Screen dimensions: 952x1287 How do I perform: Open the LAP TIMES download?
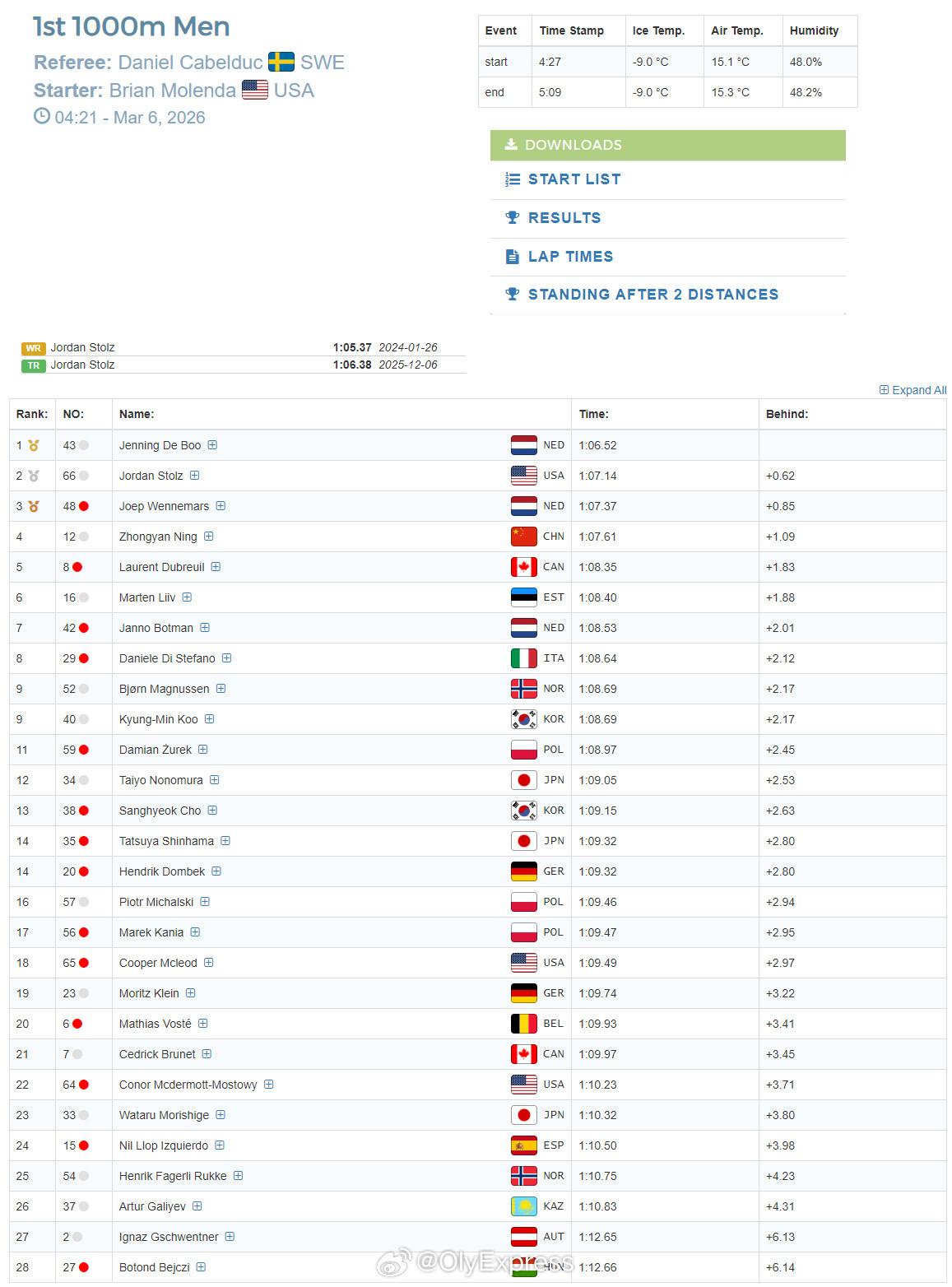(x=570, y=257)
